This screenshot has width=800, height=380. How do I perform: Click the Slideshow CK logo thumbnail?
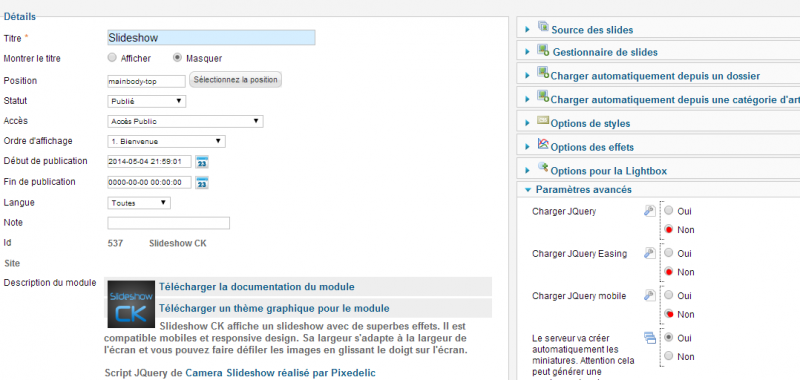131,304
